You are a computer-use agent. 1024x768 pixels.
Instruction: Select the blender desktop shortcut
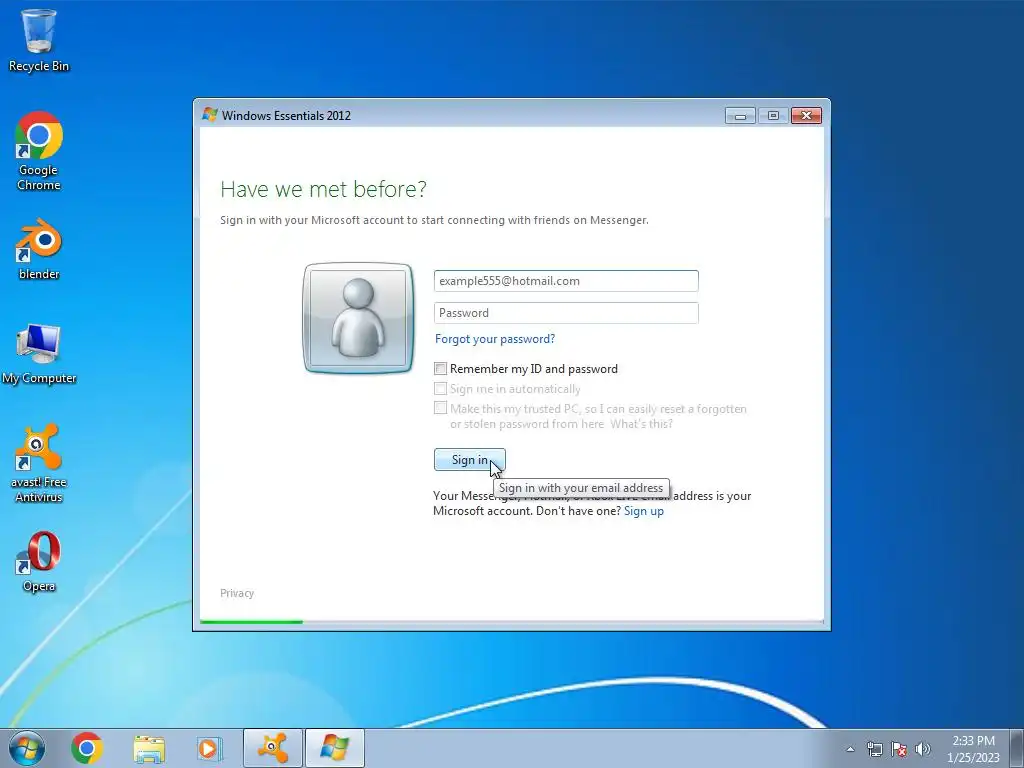point(39,249)
